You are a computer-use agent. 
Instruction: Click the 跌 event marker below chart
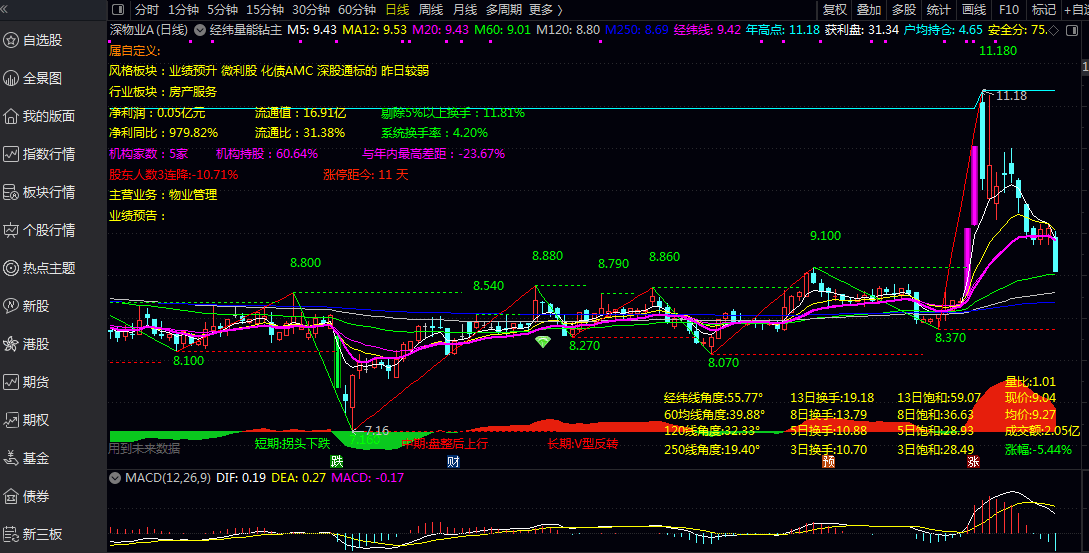tap(337, 461)
